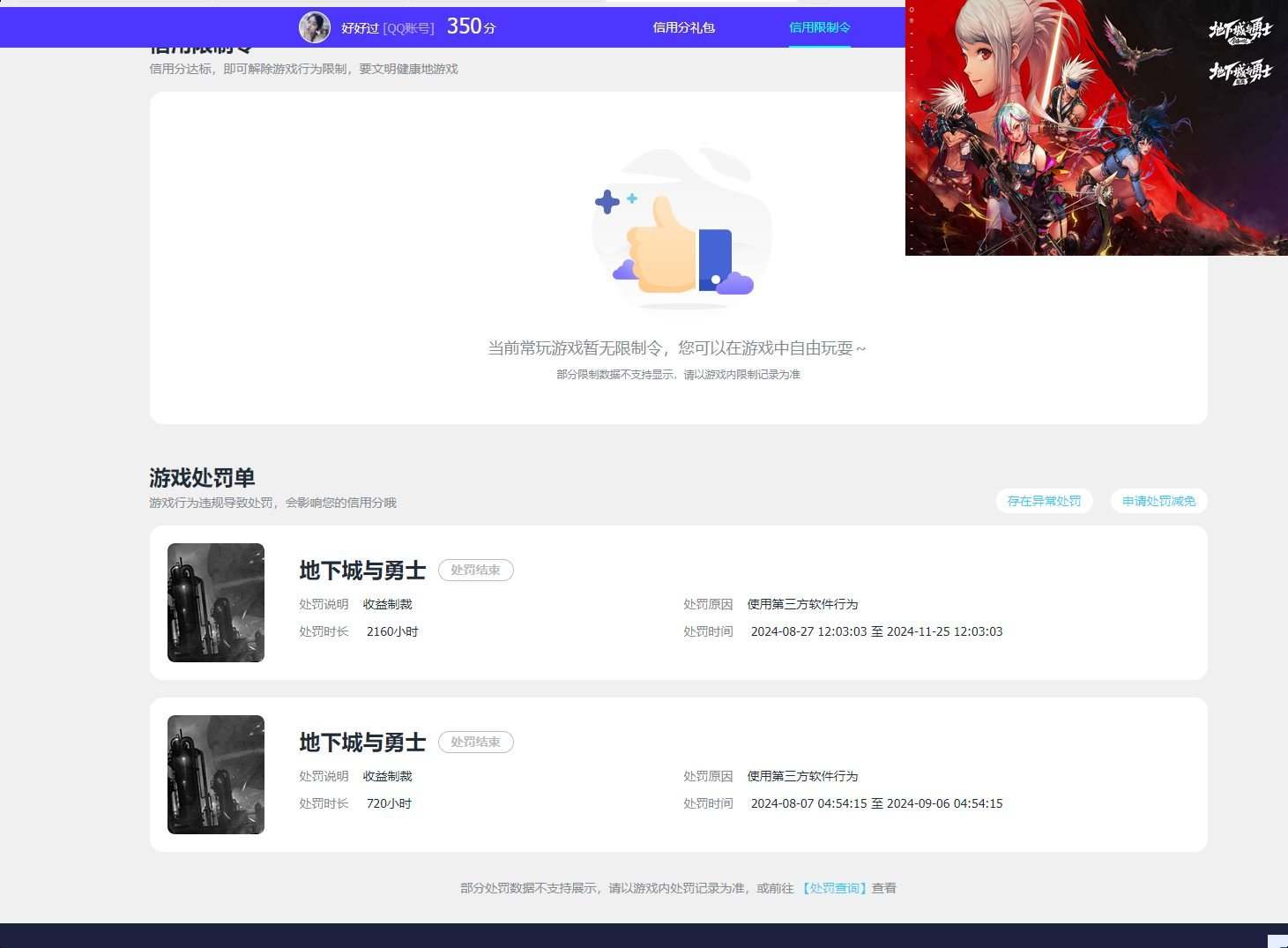
Task: Open the 信用分礼包 tab
Action: click(684, 27)
